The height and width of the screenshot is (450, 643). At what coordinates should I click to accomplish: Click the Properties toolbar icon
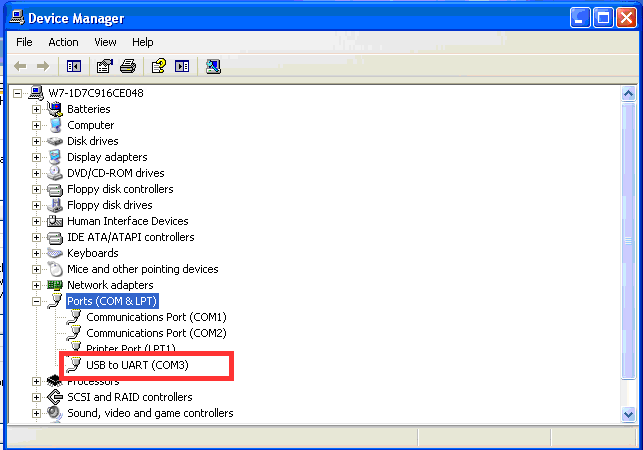(104, 66)
